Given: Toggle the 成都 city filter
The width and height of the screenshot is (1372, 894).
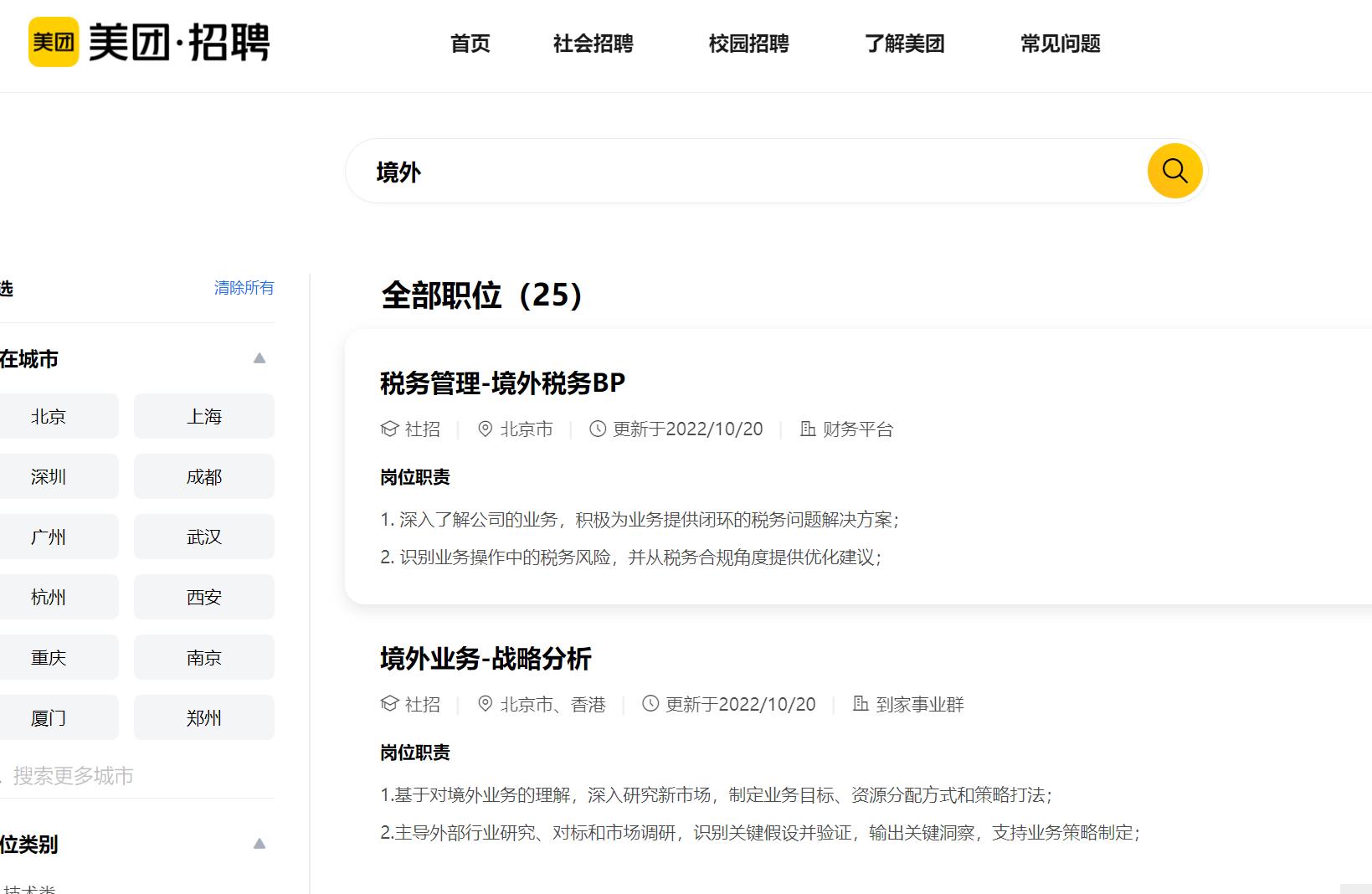Looking at the screenshot, I should coord(204,477).
